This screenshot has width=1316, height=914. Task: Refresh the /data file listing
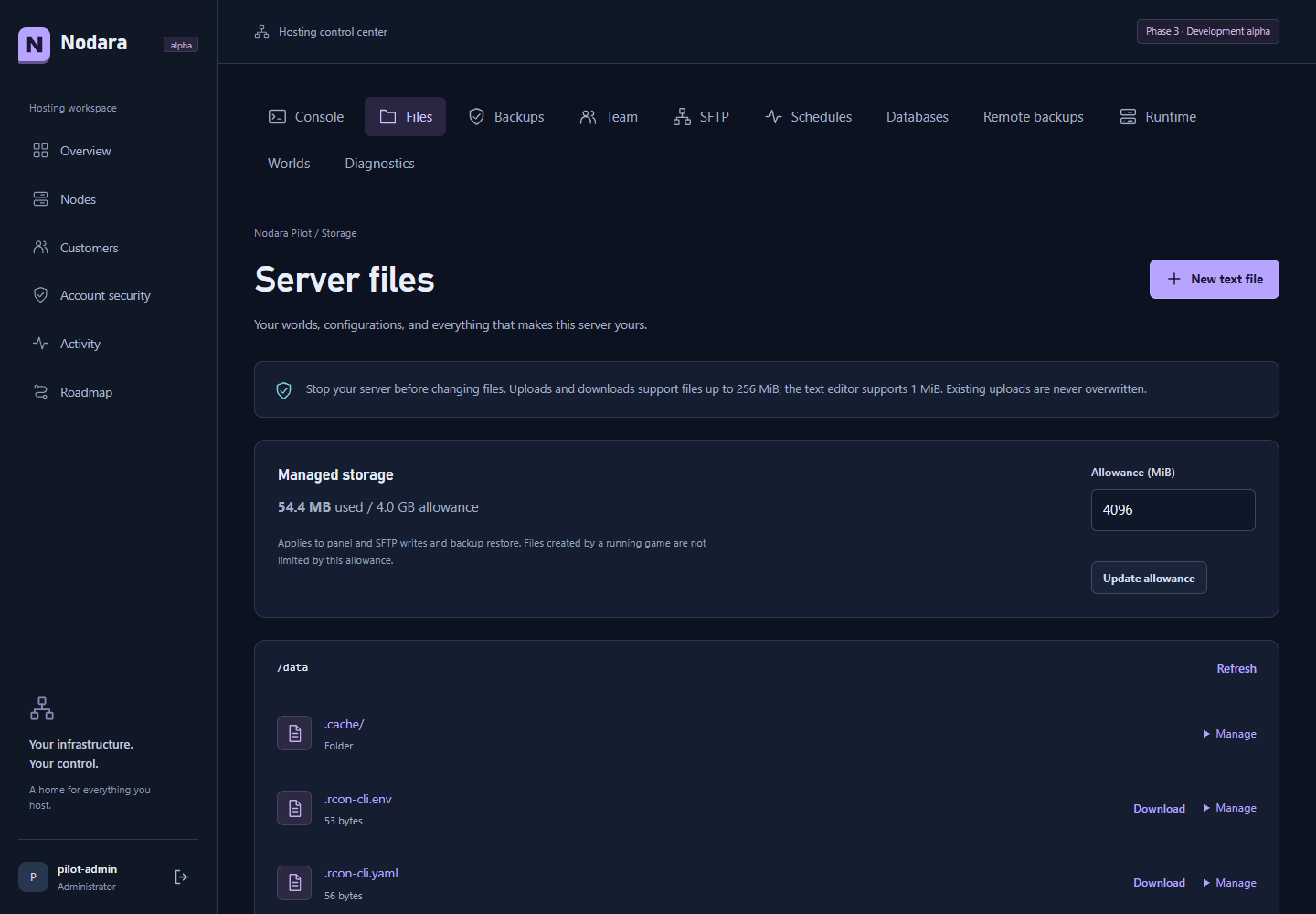[x=1236, y=669]
